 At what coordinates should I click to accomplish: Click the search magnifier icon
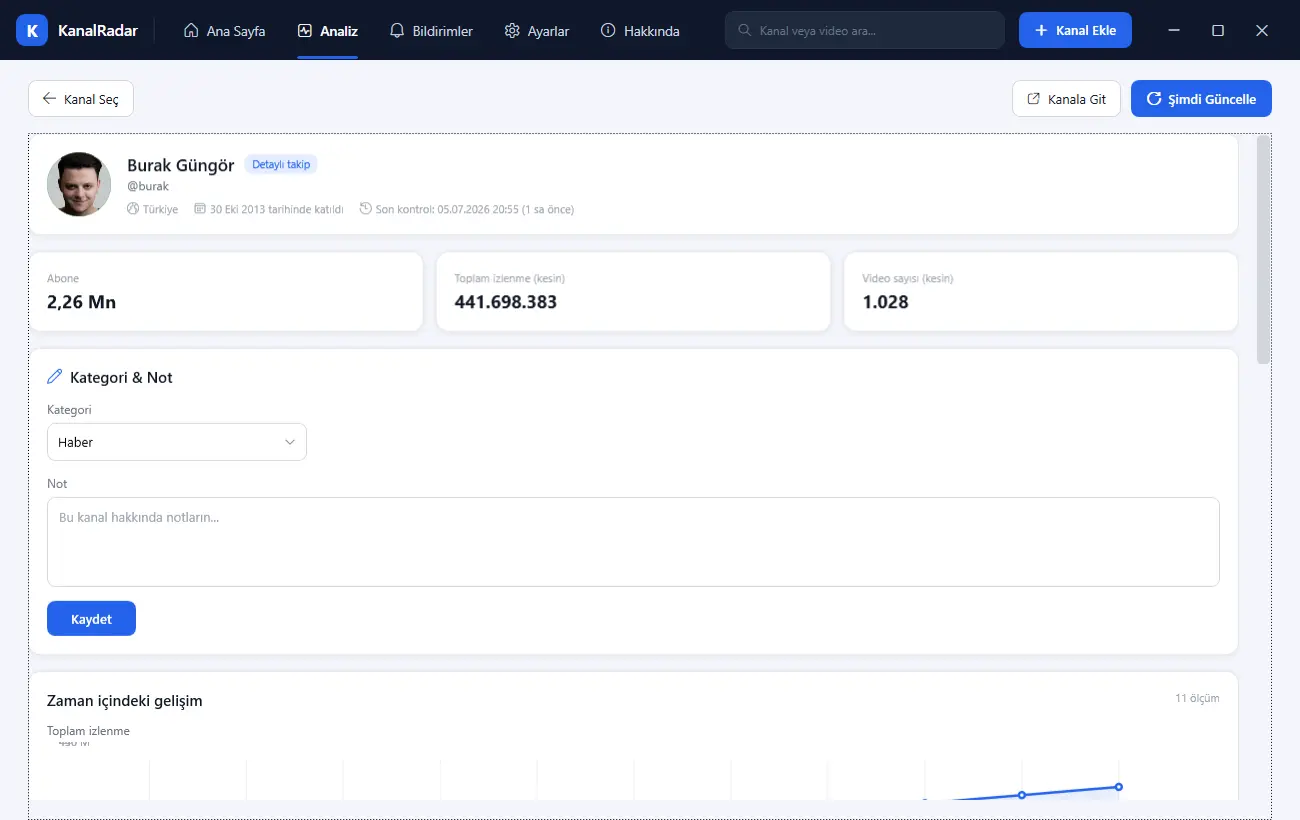[744, 30]
